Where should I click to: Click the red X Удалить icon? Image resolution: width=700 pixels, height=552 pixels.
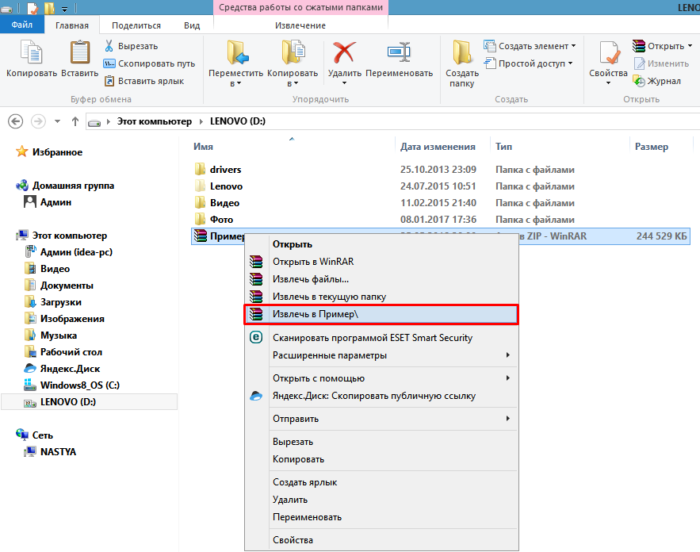pyautogui.click(x=344, y=53)
